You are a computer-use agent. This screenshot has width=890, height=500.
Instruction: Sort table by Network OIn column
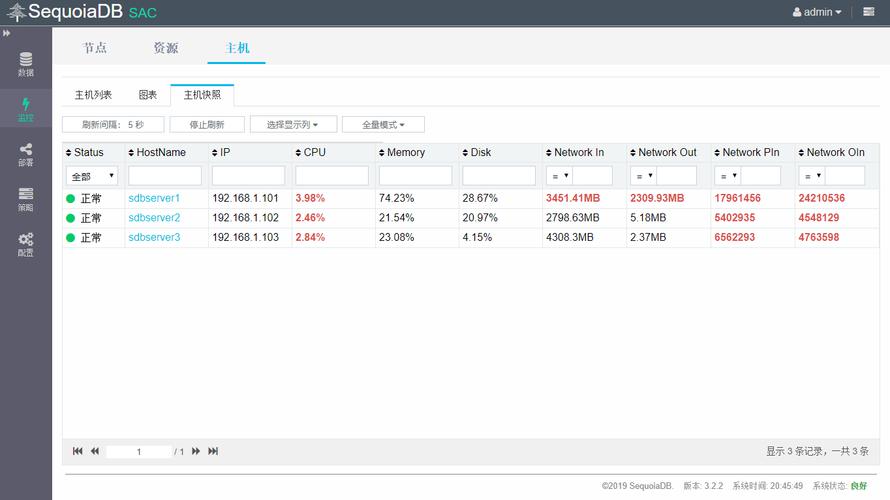(832, 153)
